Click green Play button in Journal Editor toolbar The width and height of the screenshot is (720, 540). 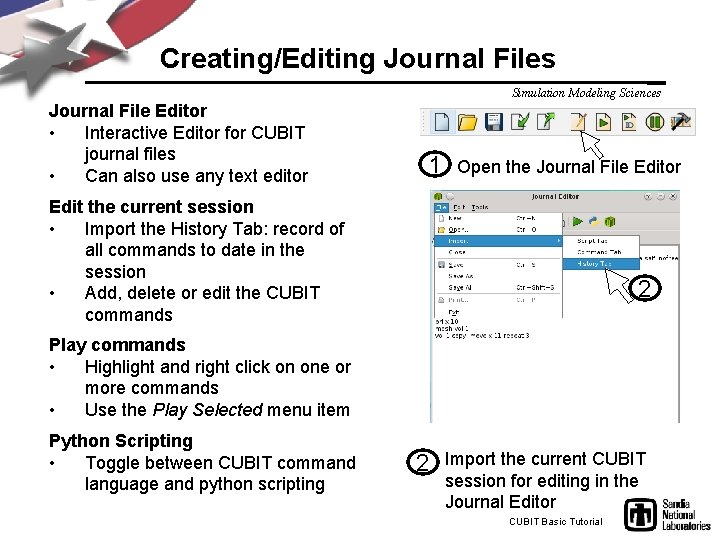pos(578,222)
